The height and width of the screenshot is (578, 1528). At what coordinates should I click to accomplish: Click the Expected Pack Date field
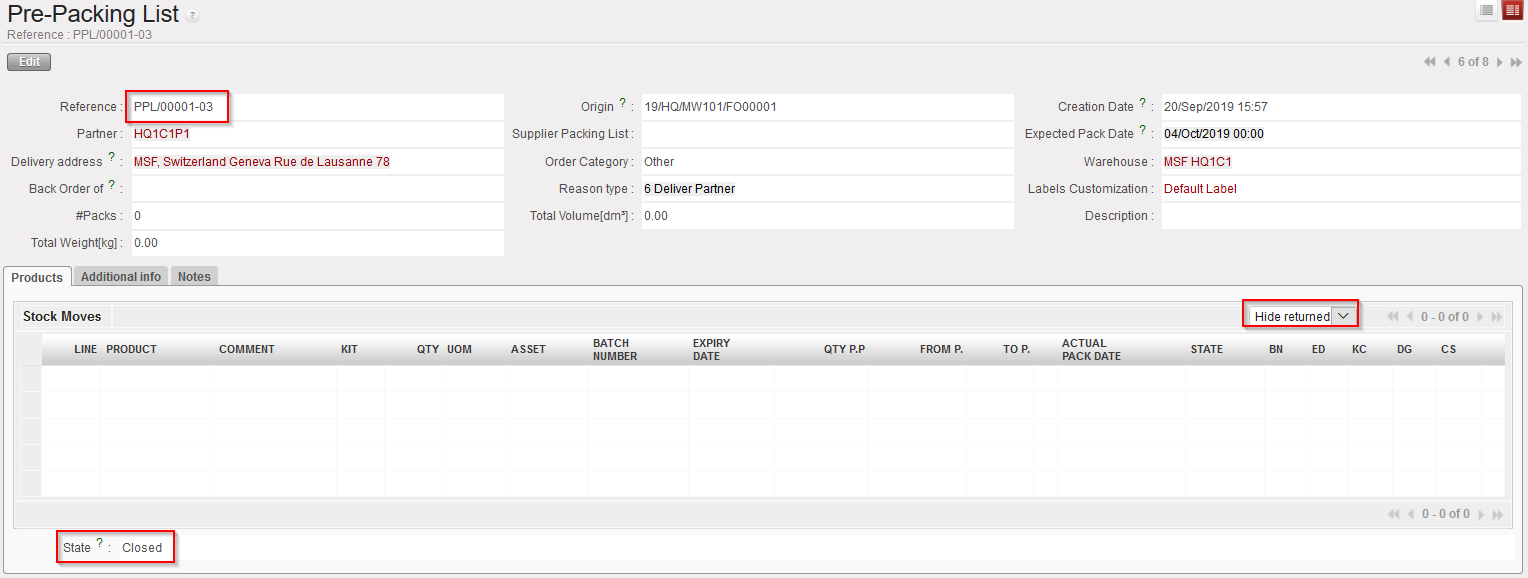click(x=1340, y=134)
